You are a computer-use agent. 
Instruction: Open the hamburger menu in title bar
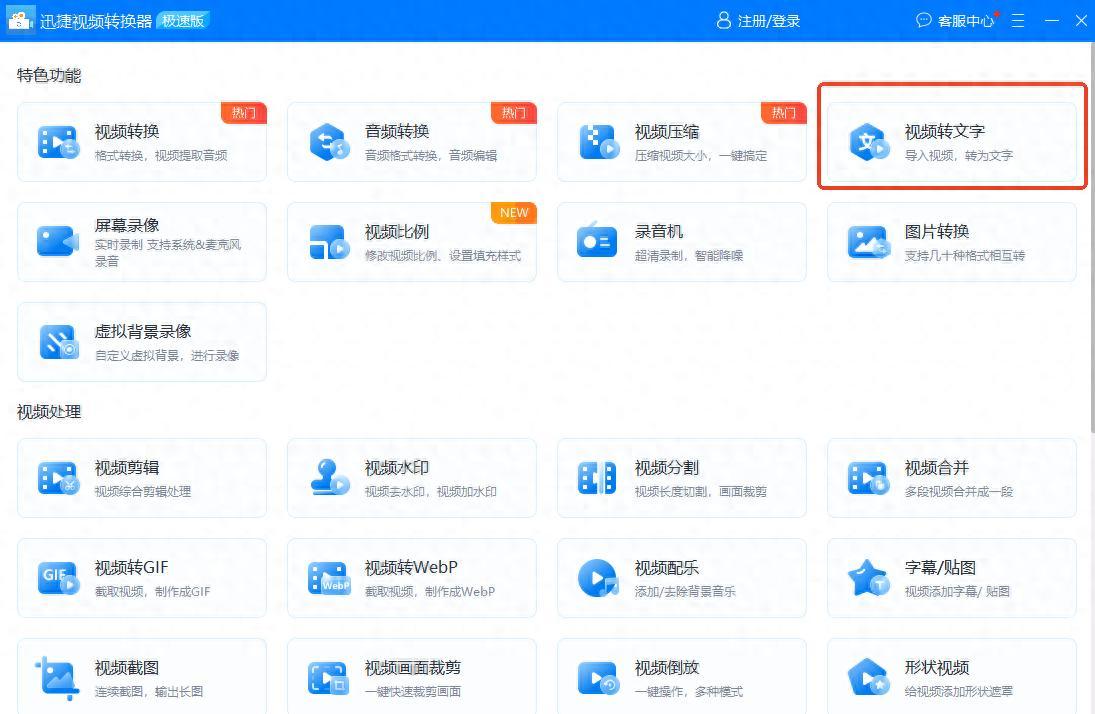(x=1018, y=21)
